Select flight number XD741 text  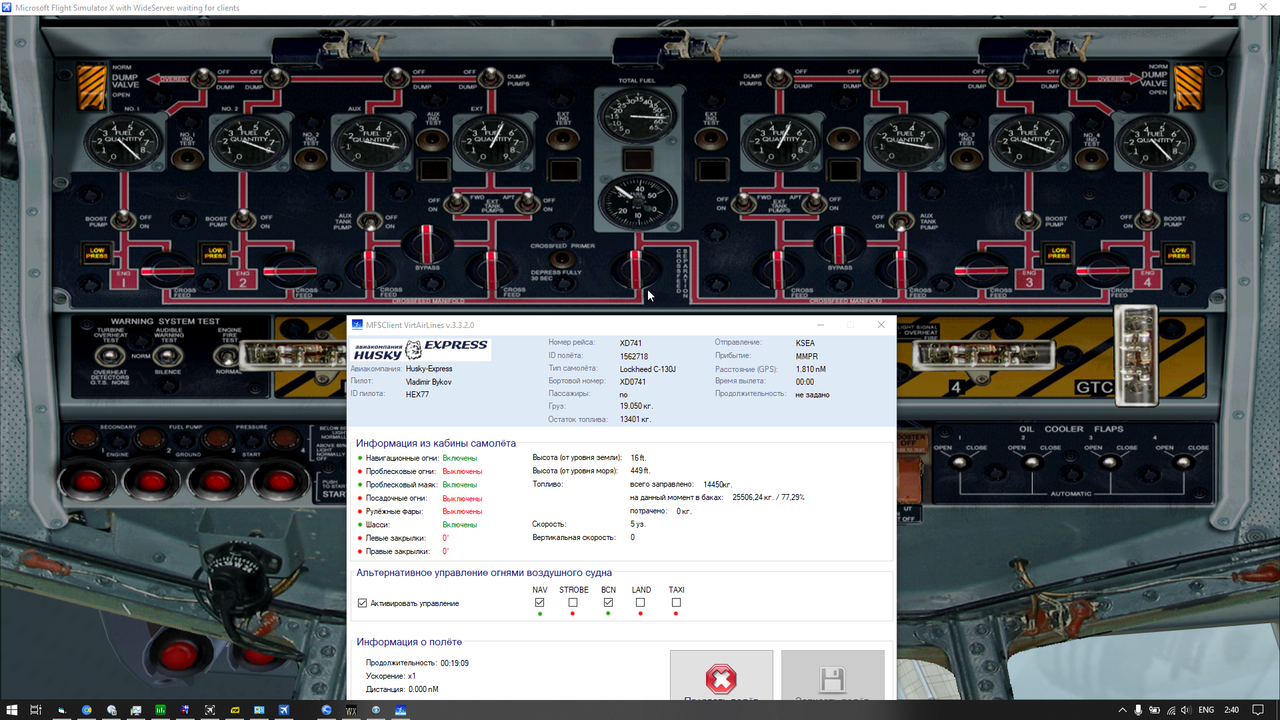(x=633, y=343)
